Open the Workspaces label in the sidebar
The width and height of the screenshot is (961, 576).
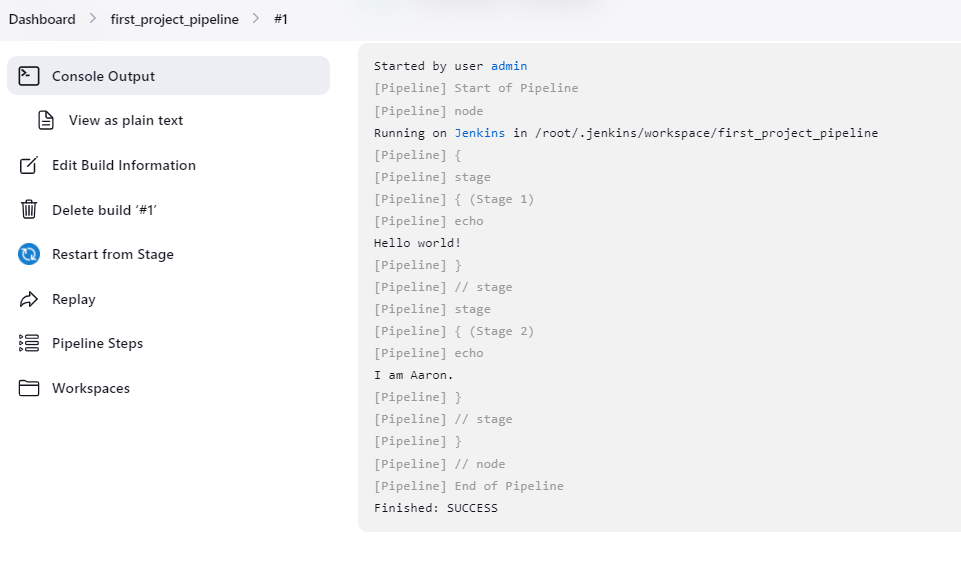91,388
